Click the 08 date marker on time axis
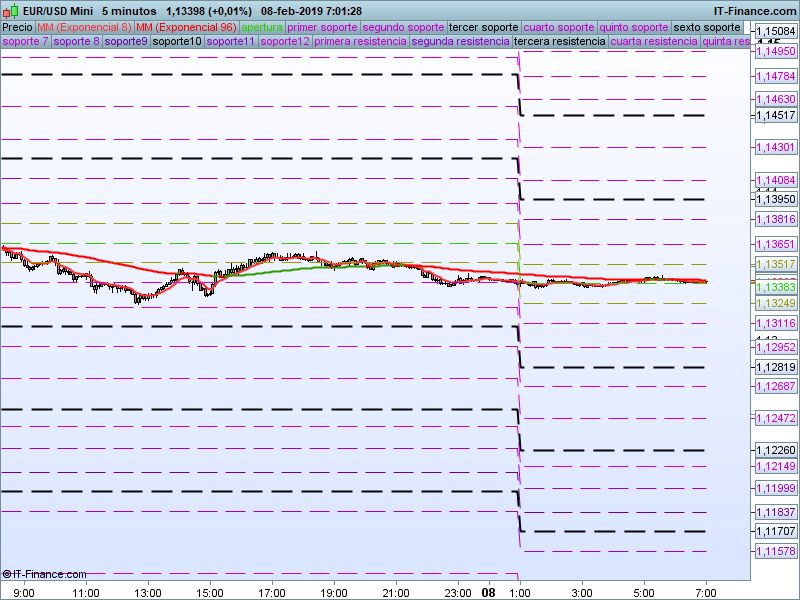The height and width of the screenshot is (600, 800). pyautogui.click(x=489, y=592)
